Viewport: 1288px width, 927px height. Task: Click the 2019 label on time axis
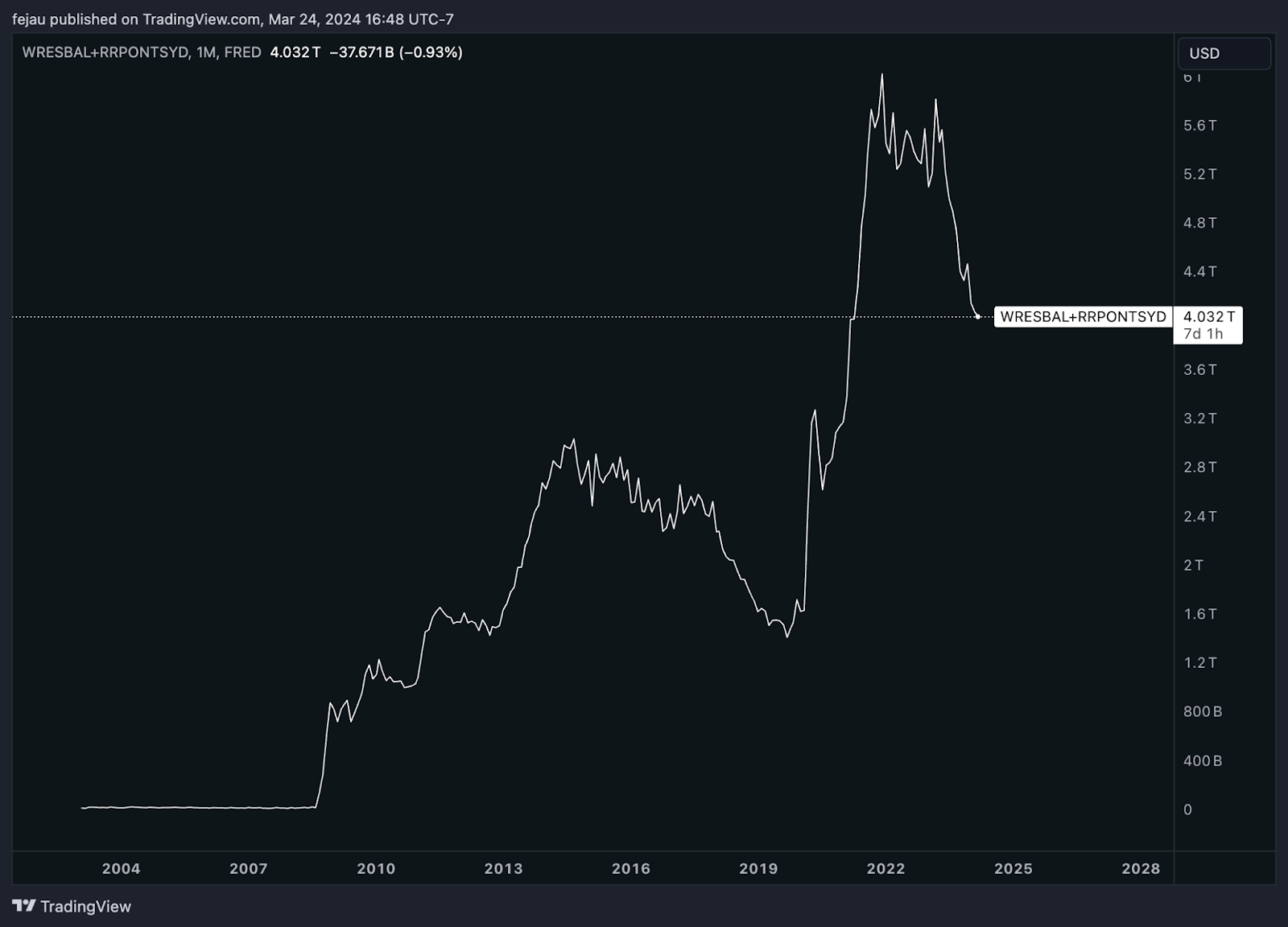(758, 868)
